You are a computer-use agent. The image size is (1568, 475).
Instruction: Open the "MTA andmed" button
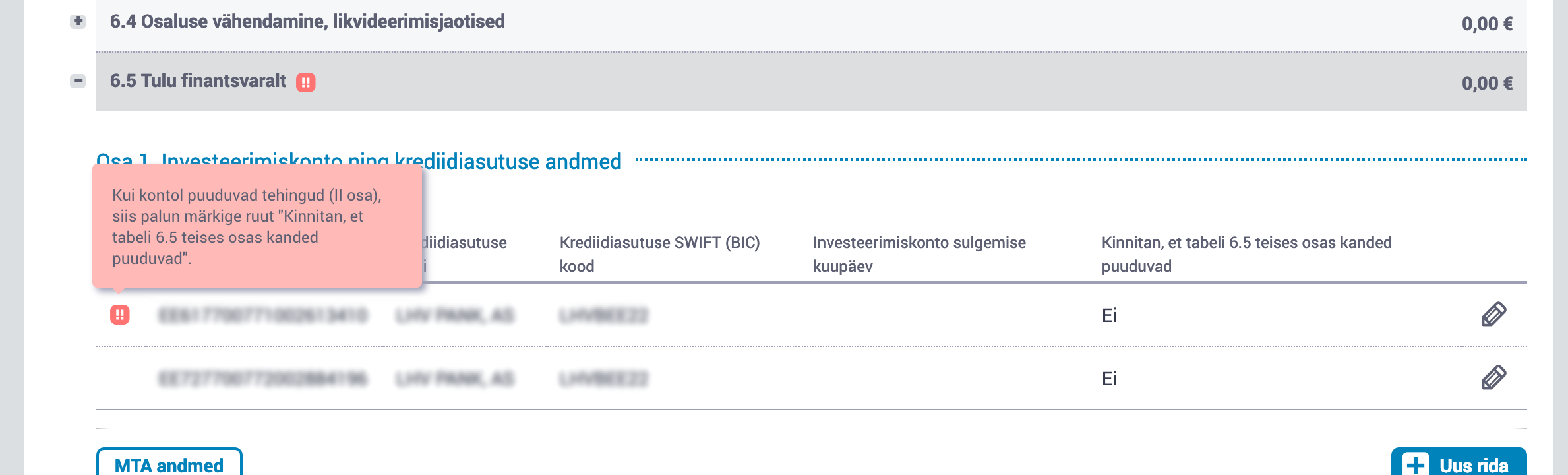point(169,464)
